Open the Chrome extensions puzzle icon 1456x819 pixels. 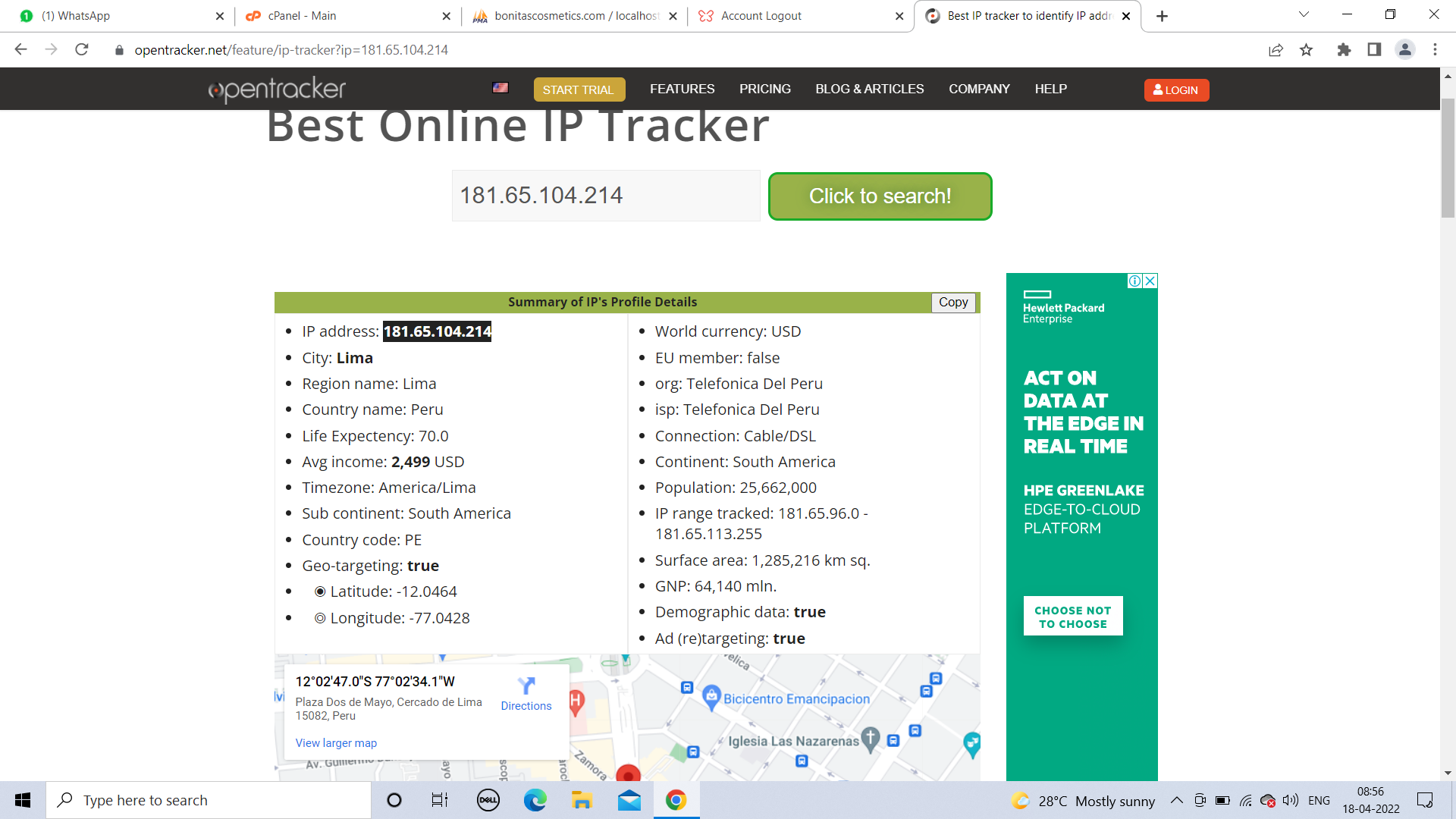(1344, 50)
